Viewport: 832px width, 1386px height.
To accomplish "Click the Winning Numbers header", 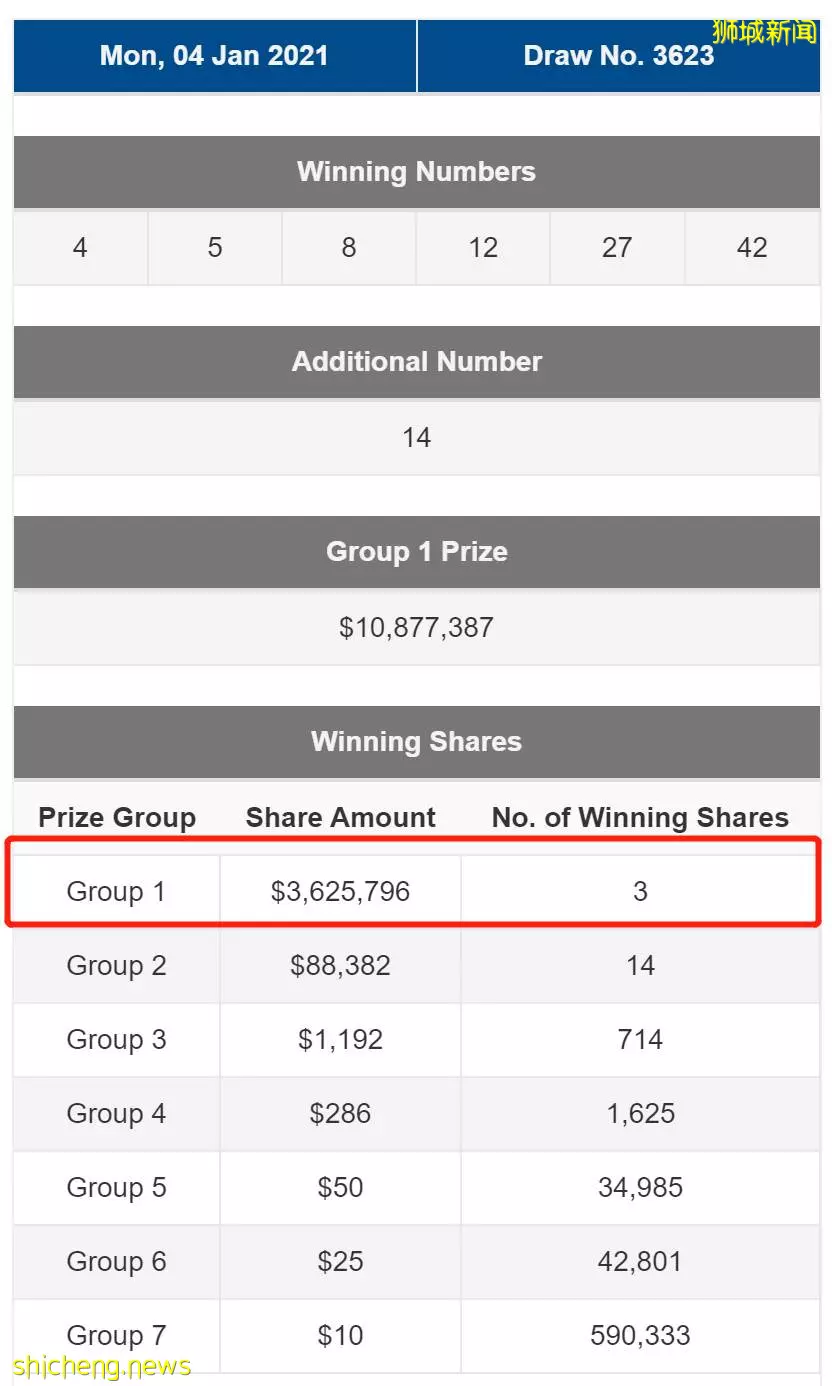I will (416, 172).
